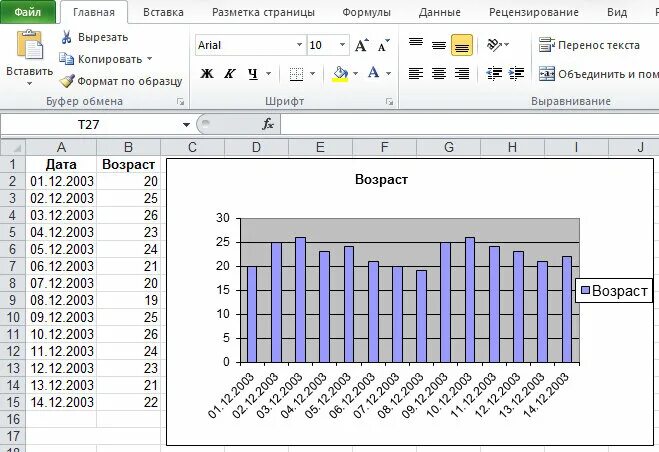Align text to middle of cell

[x=439, y=45]
